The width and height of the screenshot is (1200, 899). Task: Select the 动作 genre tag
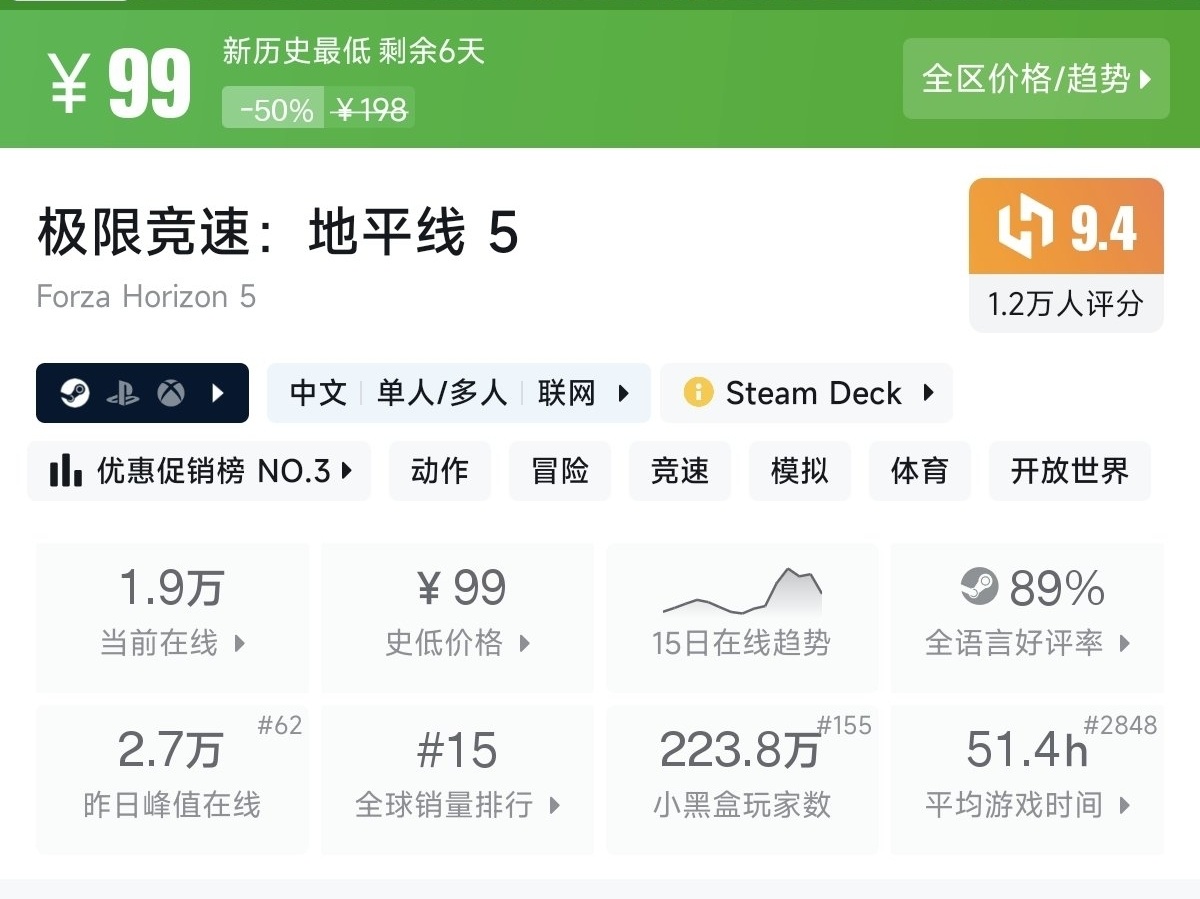pos(440,471)
